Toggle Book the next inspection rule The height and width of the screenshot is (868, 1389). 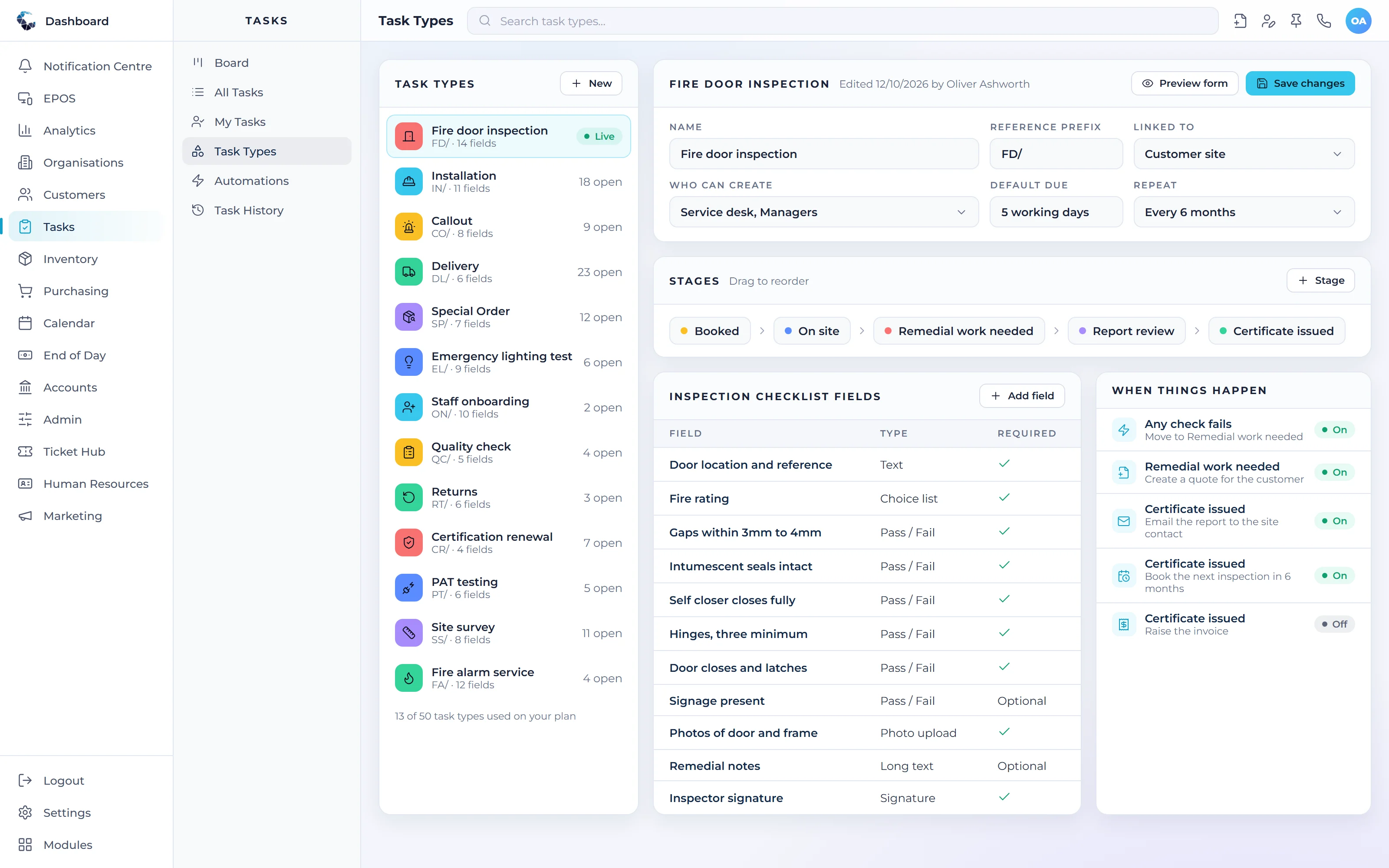[1334, 575]
